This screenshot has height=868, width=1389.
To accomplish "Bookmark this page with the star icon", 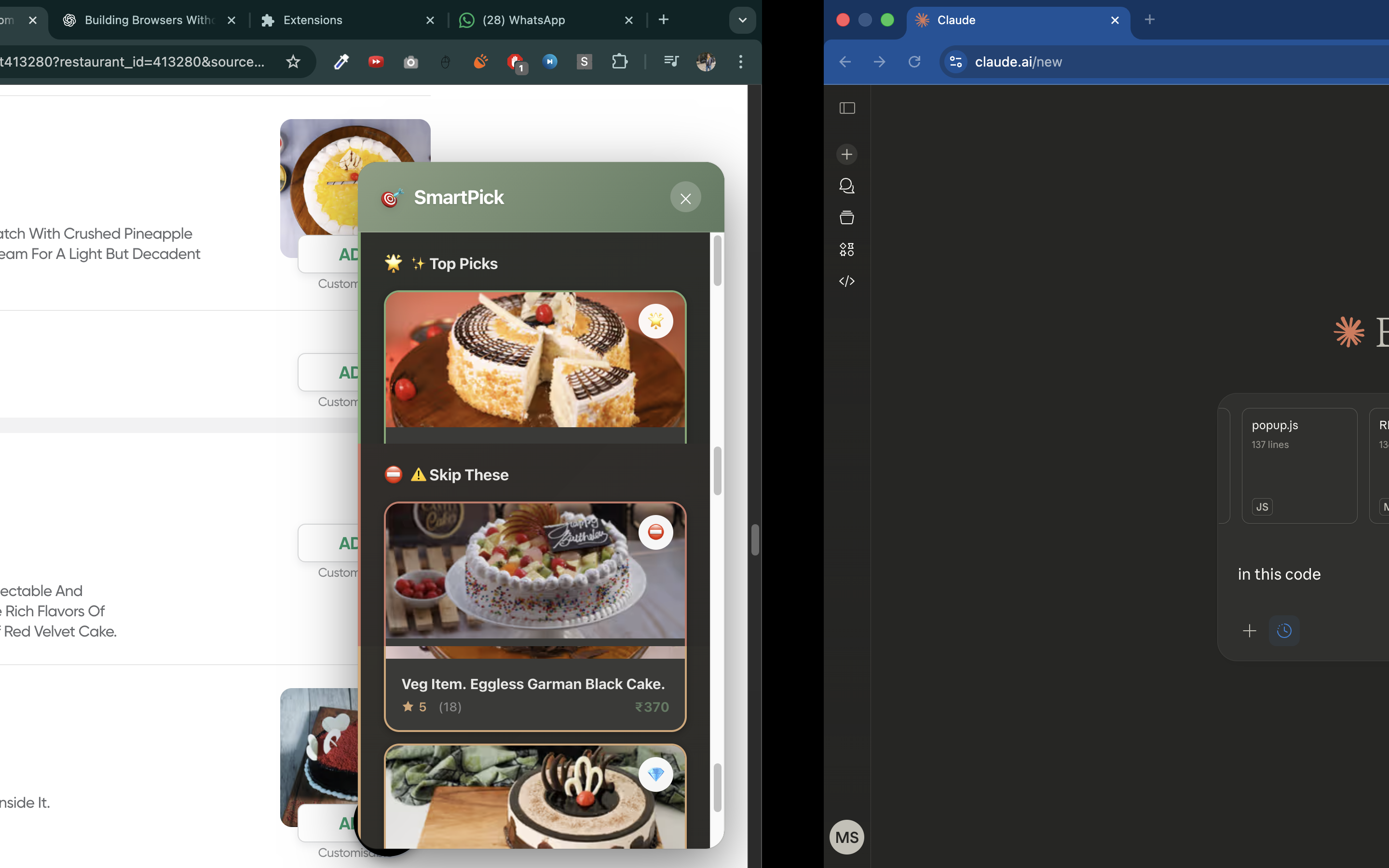I will [293, 61].
